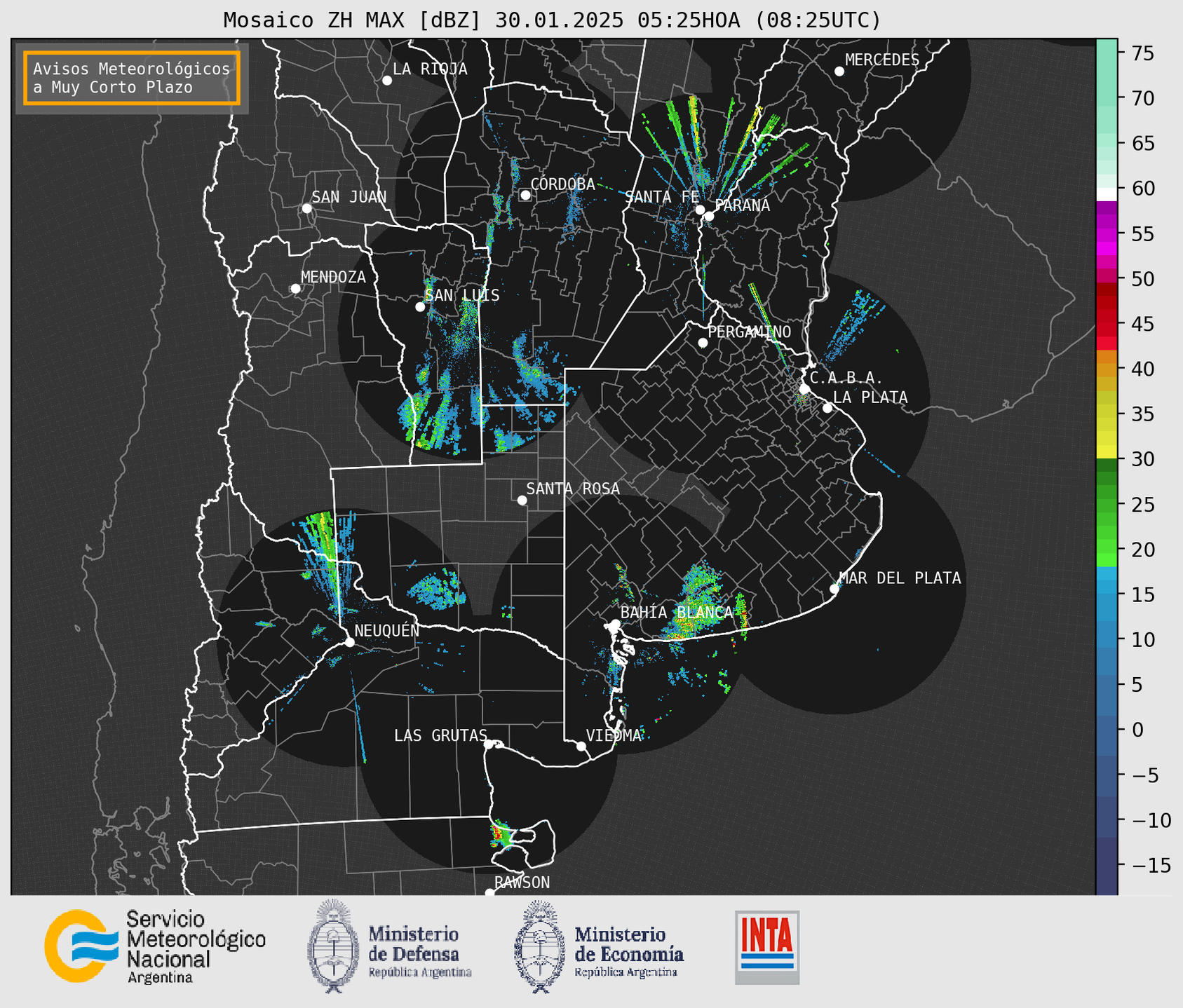The image size is (1183, 1008).
Task: Click the 60 dBZ white band on scale
Action: pos(1106,194)
